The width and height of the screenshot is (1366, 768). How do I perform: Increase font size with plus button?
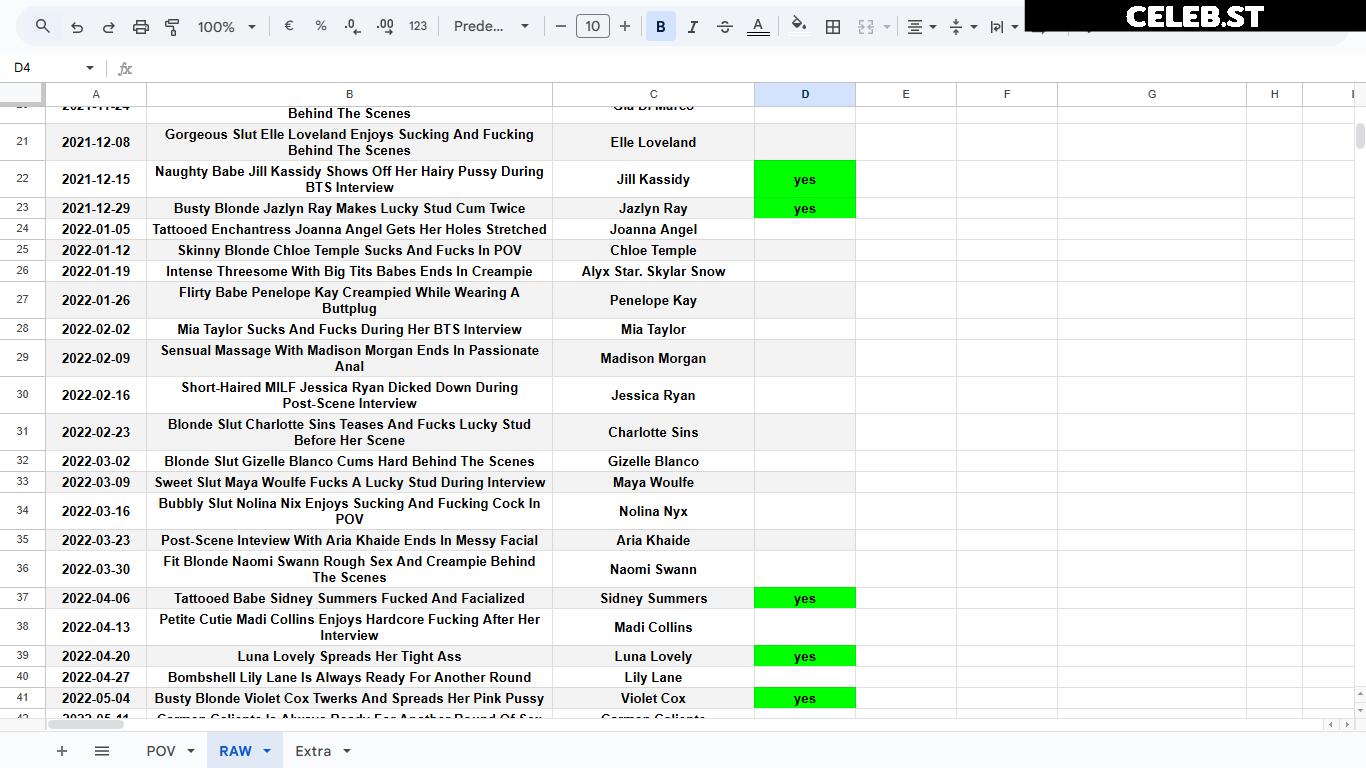(x=625, y=27)
